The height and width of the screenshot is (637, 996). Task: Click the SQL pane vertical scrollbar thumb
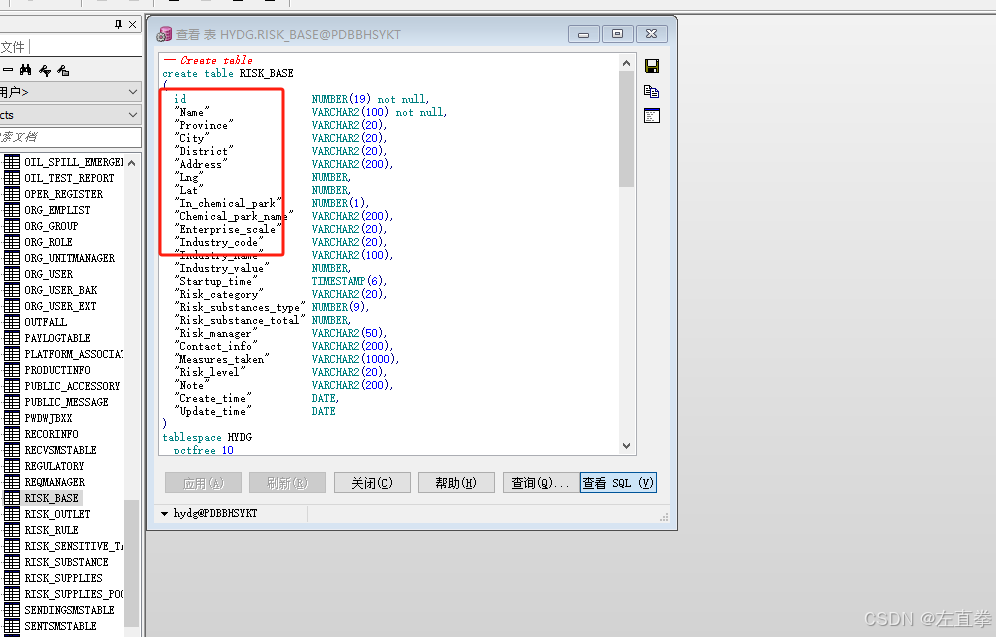(626, 129)
